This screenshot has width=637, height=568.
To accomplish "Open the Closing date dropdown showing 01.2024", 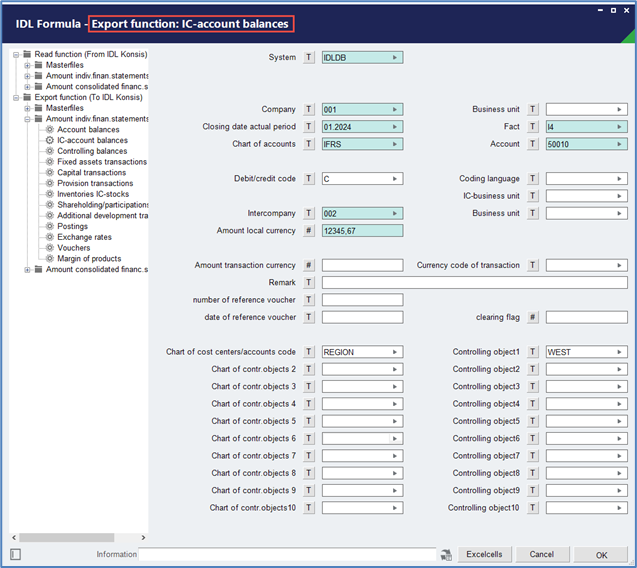I will tap(394, 127).
